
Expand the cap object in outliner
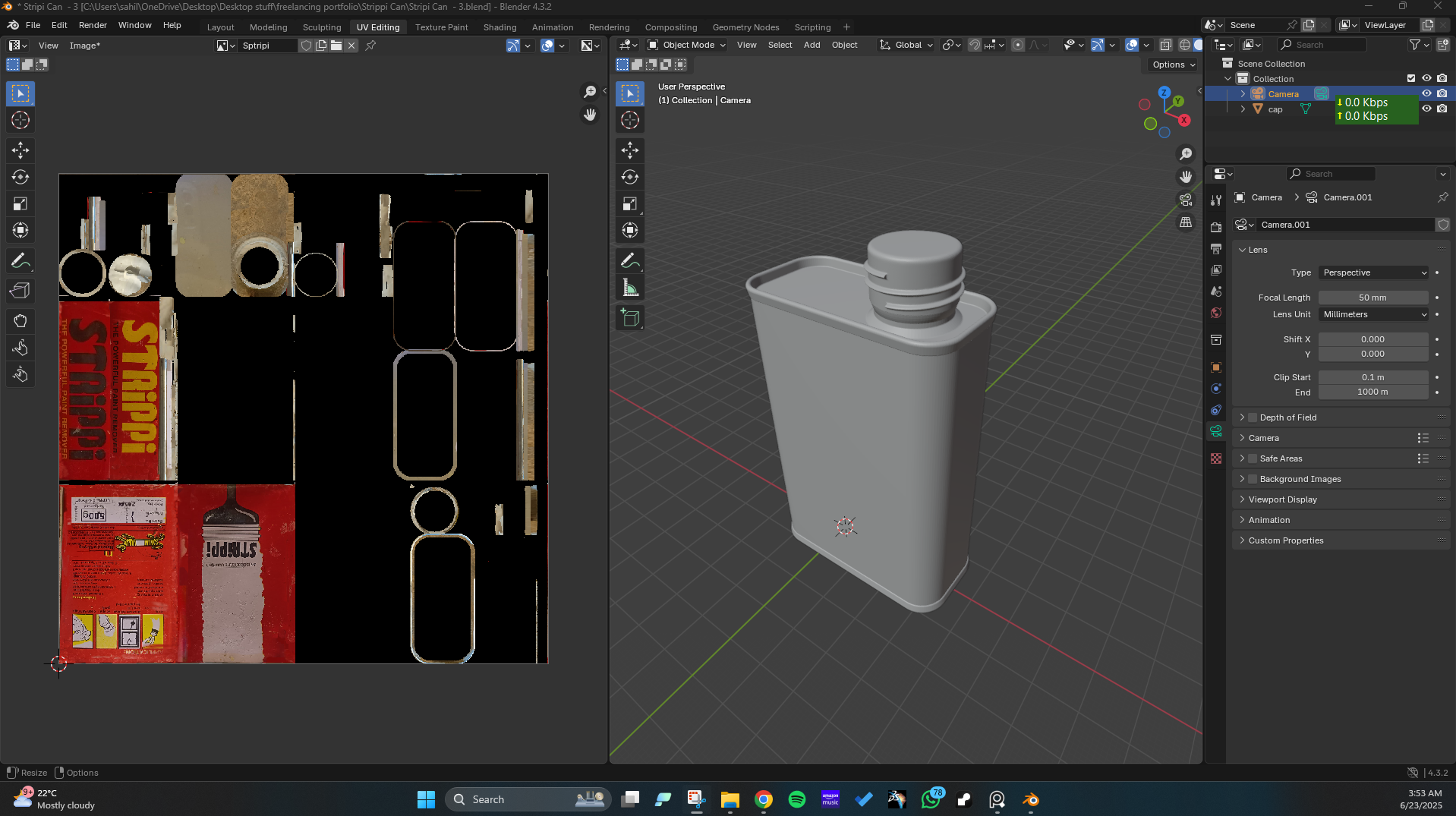click(x=1243, y=109)
